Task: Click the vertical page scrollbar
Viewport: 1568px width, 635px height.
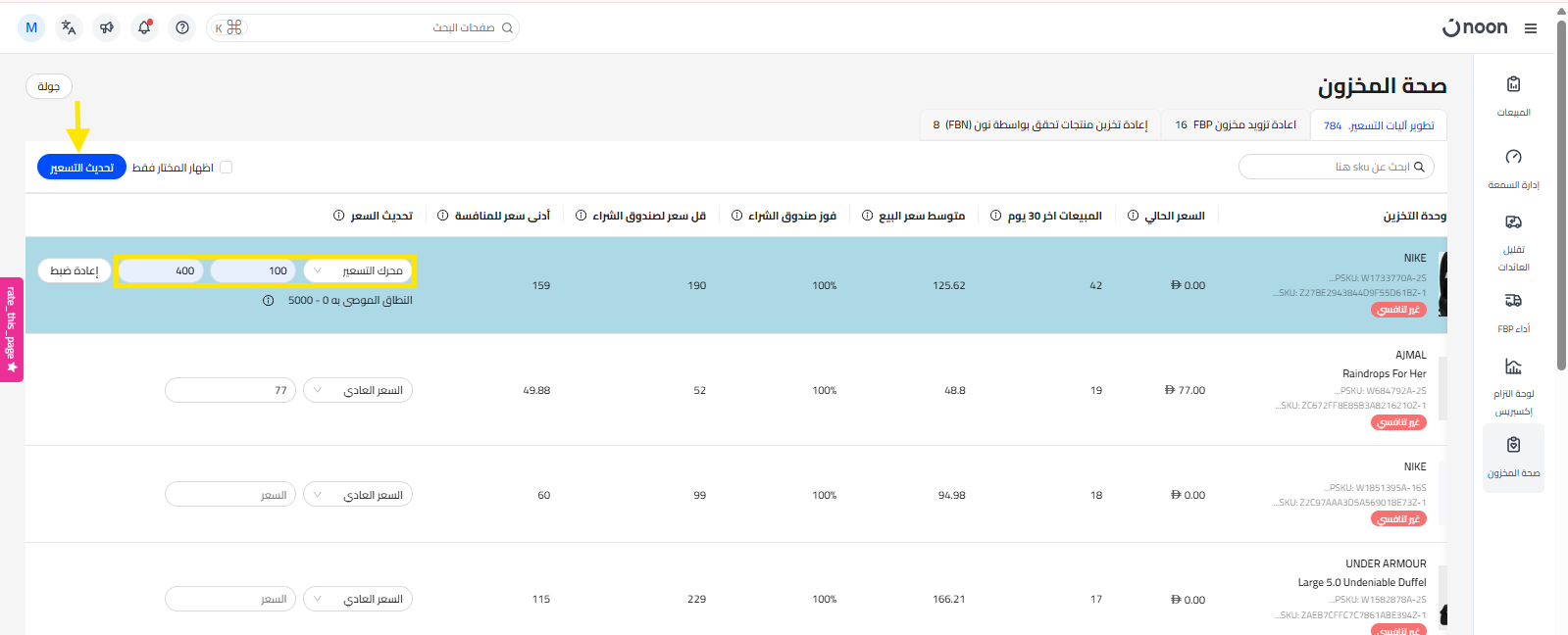Action: [x=1561, y=196]
